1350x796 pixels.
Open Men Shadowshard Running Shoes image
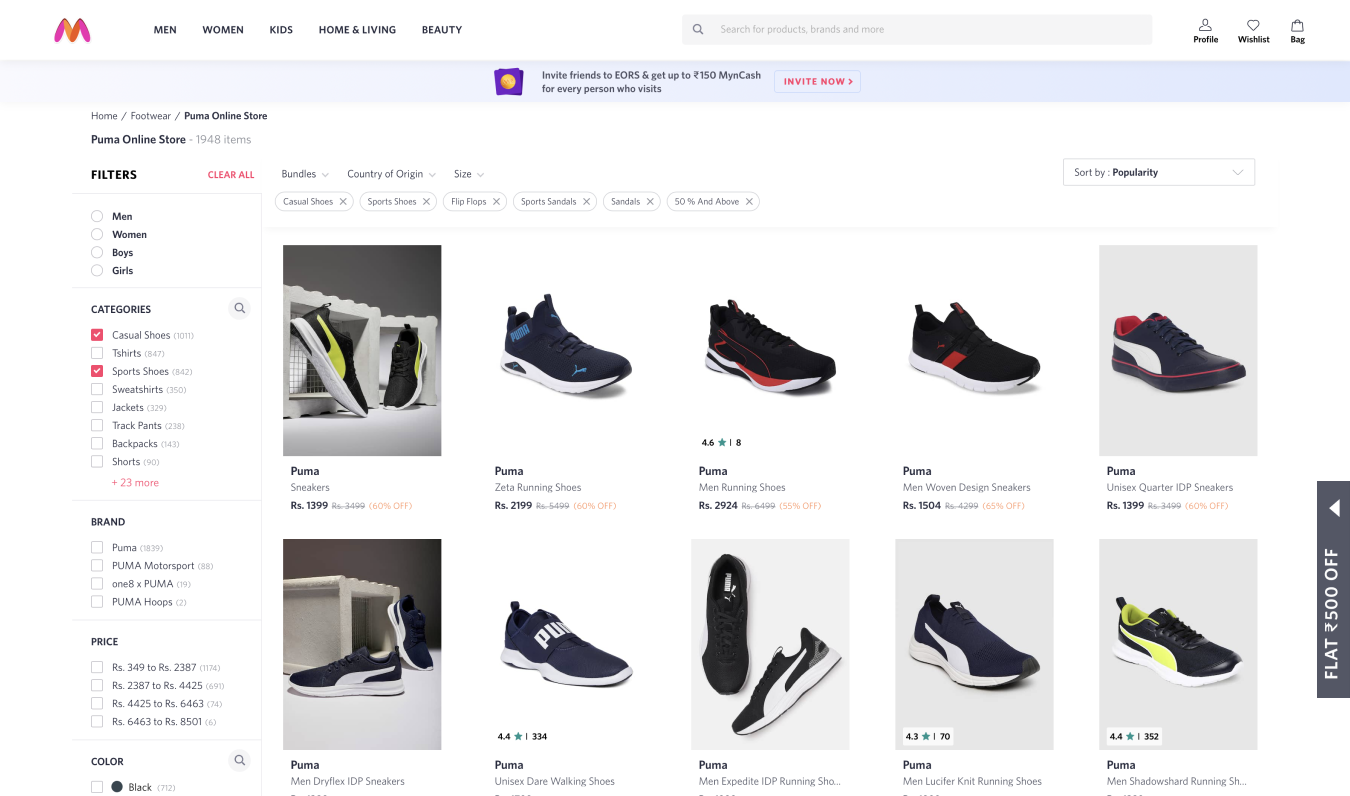pyautogui.click(x=1178, y=644)
